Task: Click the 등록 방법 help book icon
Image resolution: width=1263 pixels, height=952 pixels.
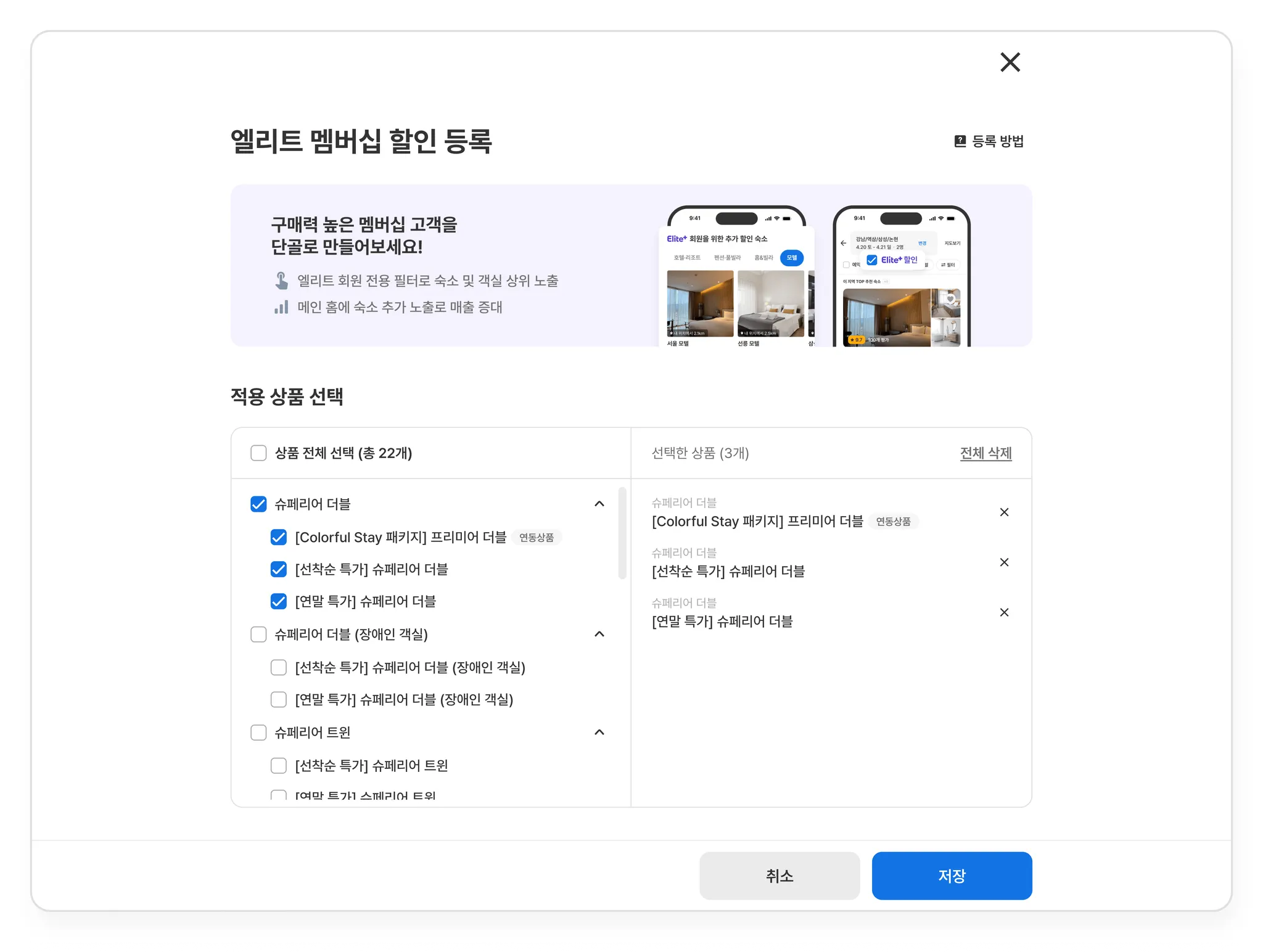Action: [x=960, y=141]
